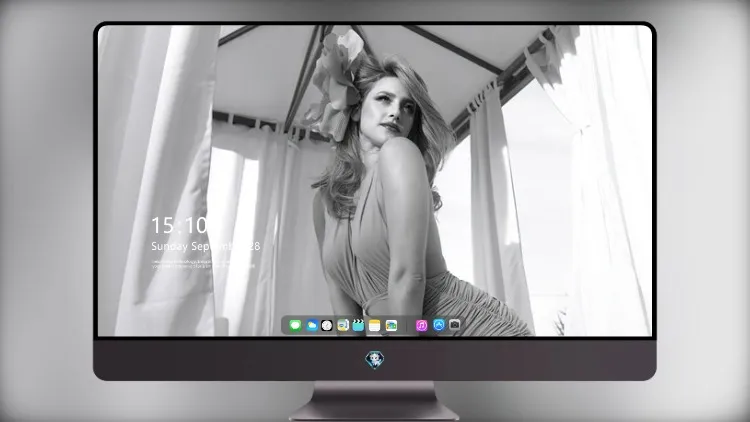Launch the Weather app from the dock
The width and height of the screenshot is (750, 422).
[312, 325]
